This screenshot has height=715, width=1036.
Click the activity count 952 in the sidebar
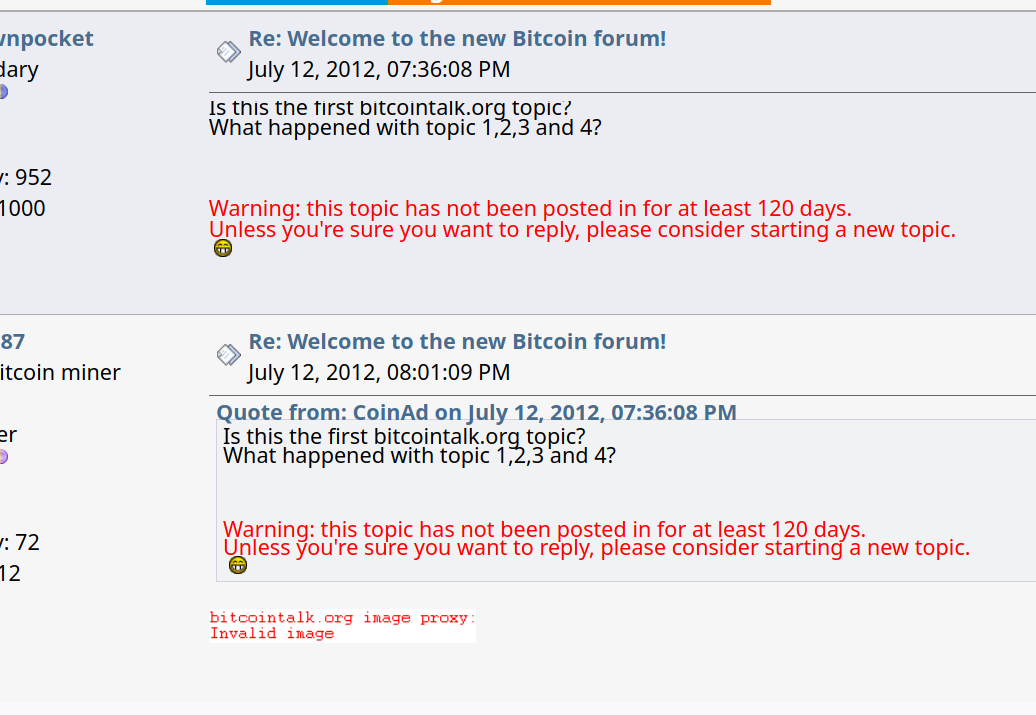click(x=33, y=178)
